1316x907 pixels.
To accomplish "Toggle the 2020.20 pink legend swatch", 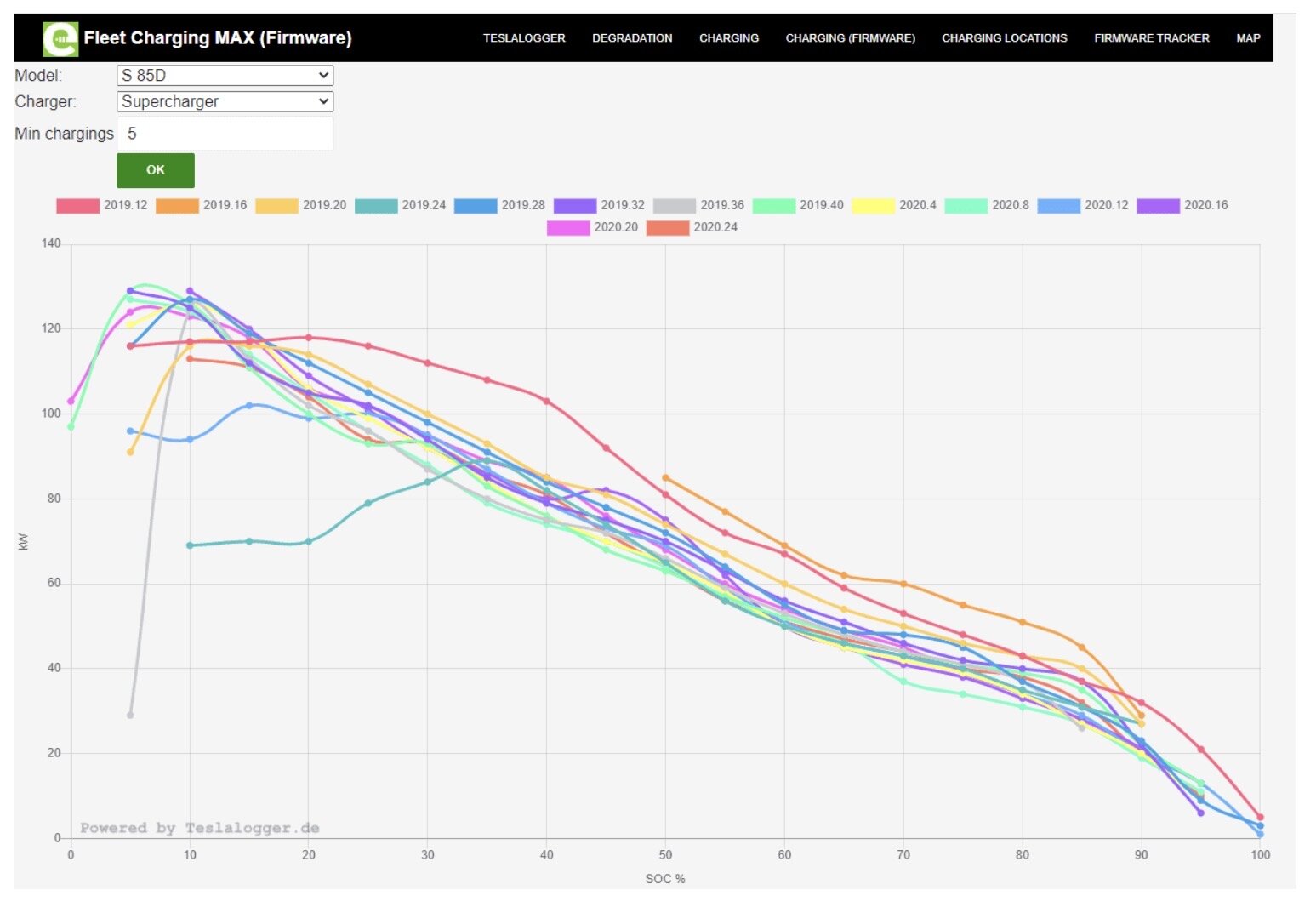I will click(568, 228).
